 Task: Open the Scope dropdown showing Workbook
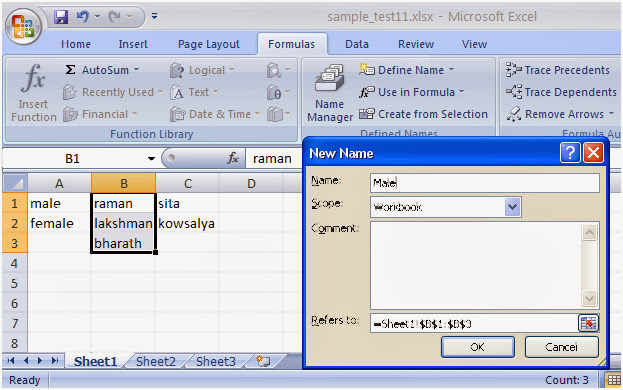pyautogui.click(x=513, y=207)
